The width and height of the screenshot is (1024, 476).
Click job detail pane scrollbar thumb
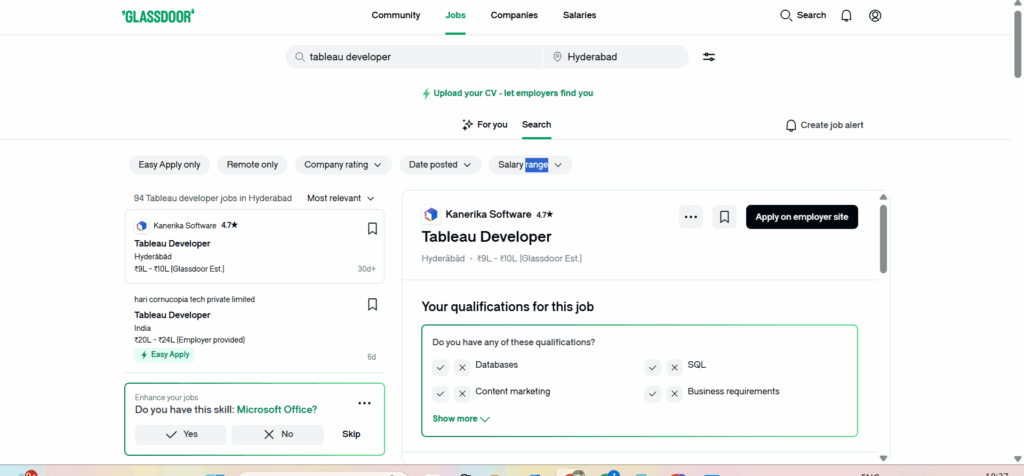pos(884,238)
